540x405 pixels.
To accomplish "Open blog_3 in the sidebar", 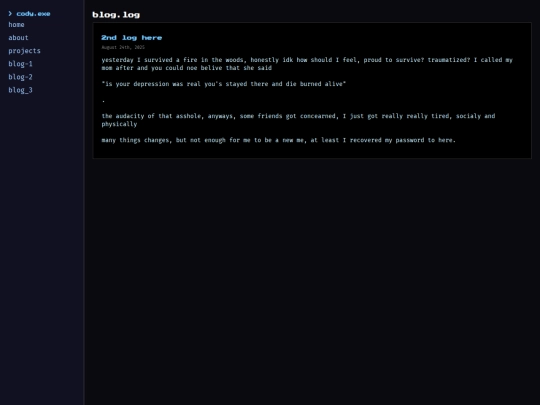I will pyautogui.click(x=20, y=90).
